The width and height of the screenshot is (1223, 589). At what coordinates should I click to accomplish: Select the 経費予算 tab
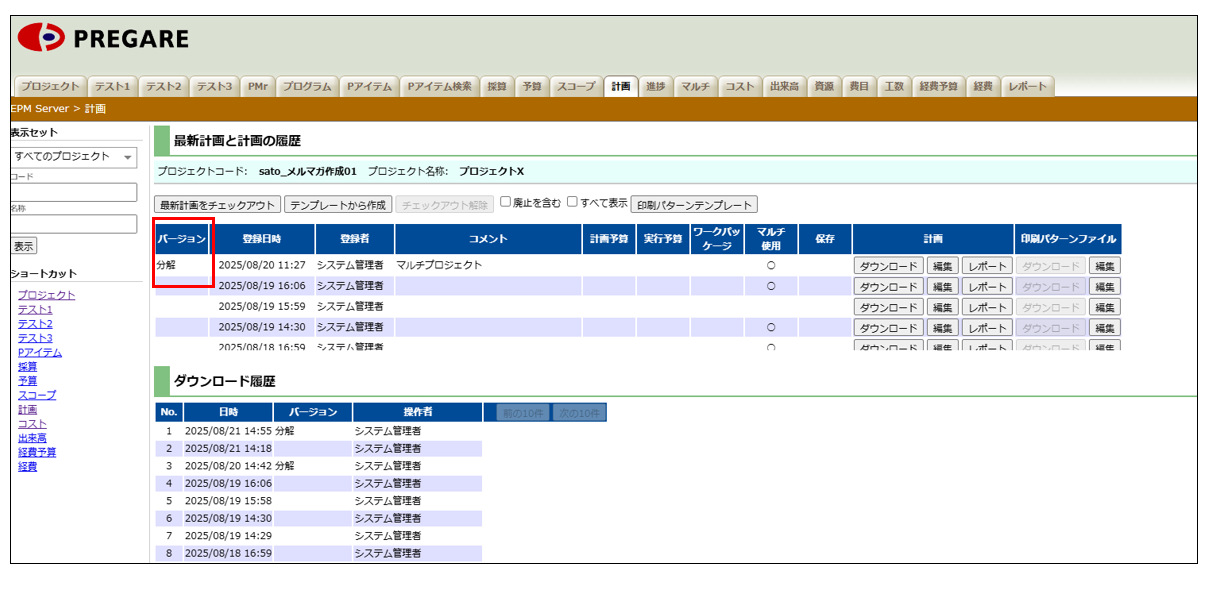pos(938,87)
